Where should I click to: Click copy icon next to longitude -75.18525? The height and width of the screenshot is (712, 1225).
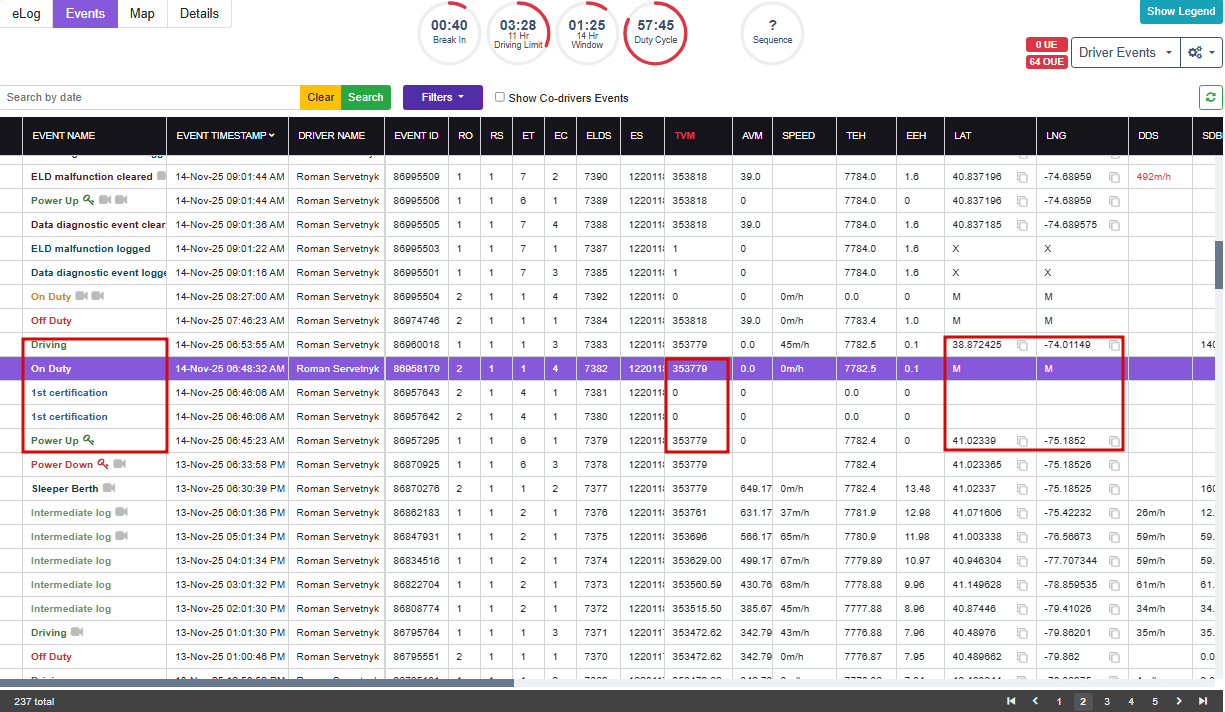point(1114,489)
